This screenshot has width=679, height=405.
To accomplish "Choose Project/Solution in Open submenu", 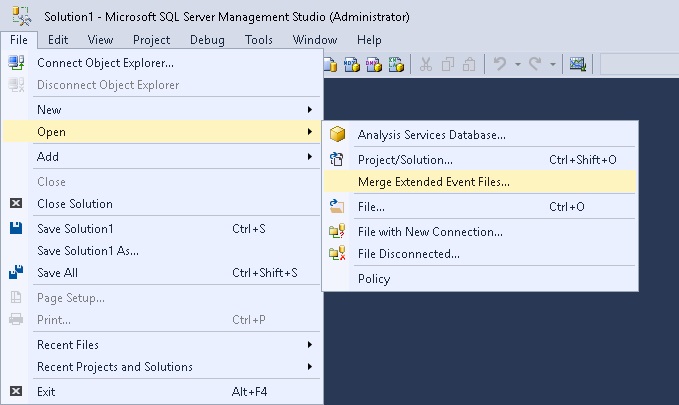I will (x=405, y=159).
